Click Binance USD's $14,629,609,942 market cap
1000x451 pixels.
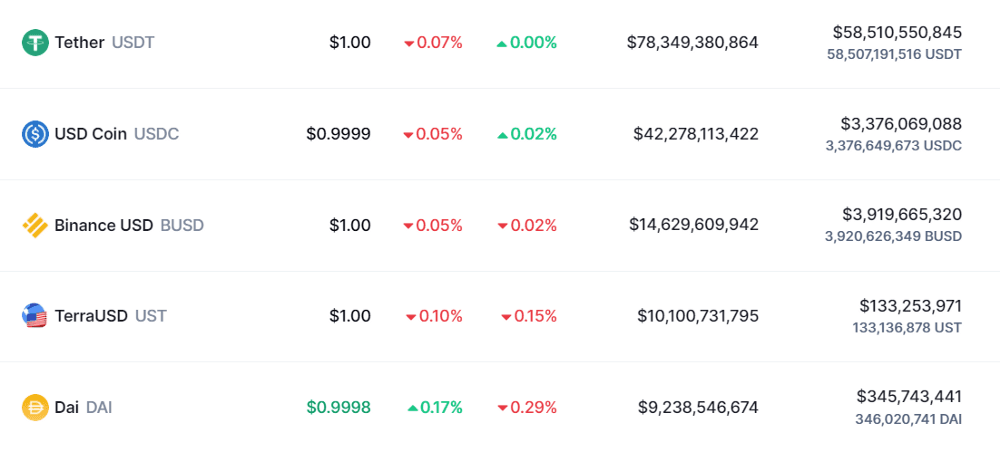click(x=694, y=225)
